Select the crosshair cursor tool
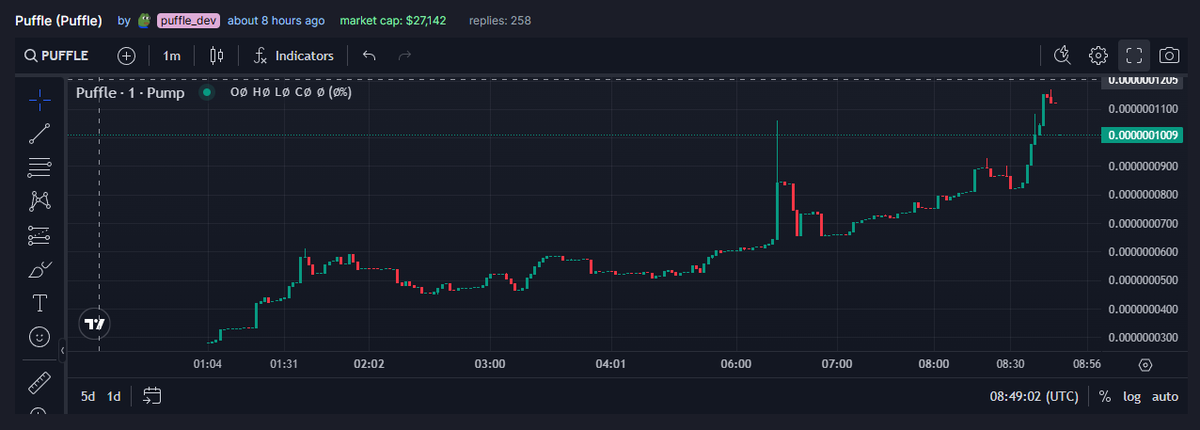Screen dimensions: 1200x430 (x=39, y=98)
